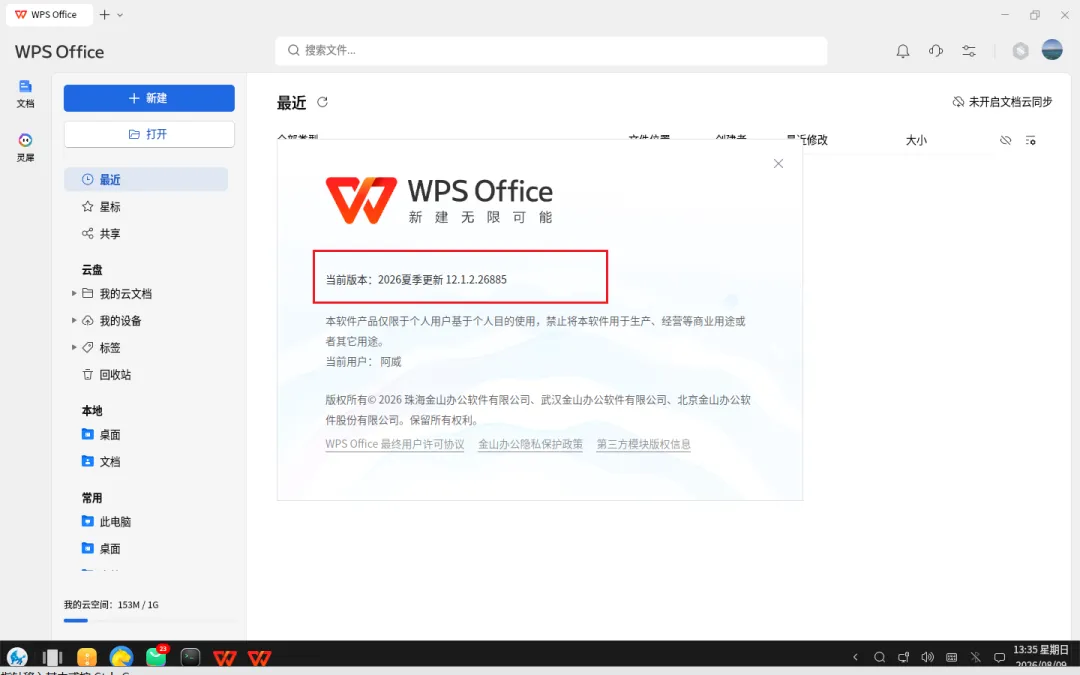Expand the 我的云文档 tree node

74,293
